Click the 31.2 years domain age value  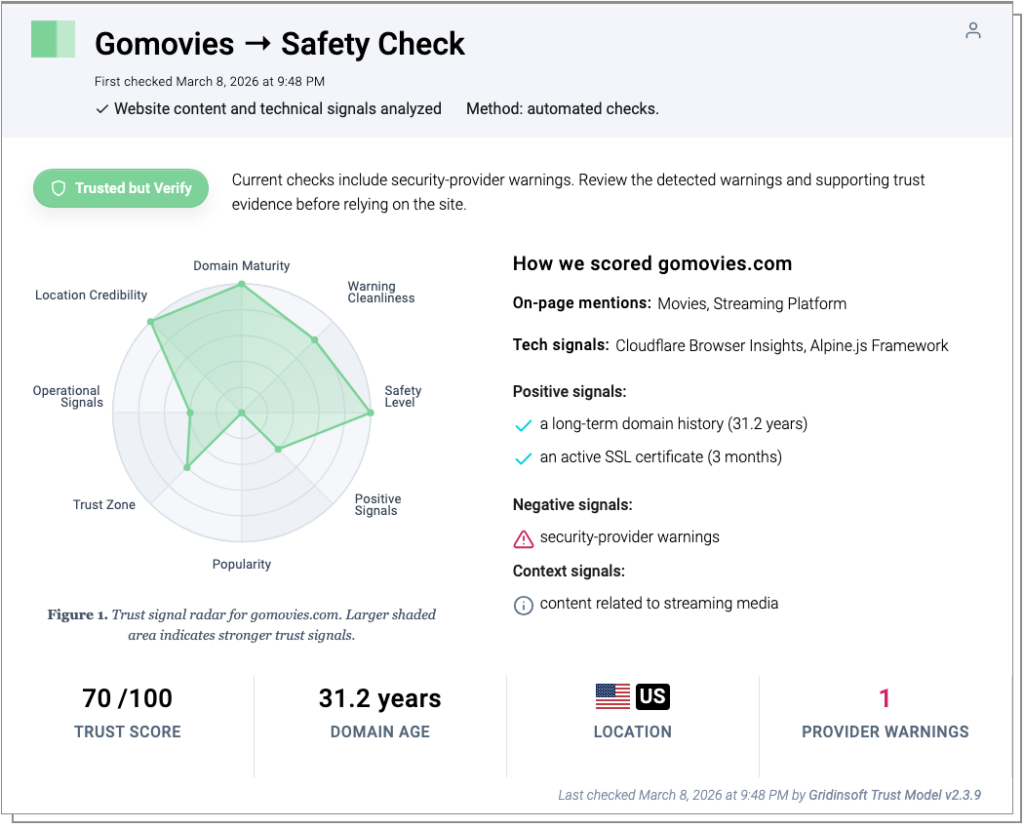pos(380,698)
